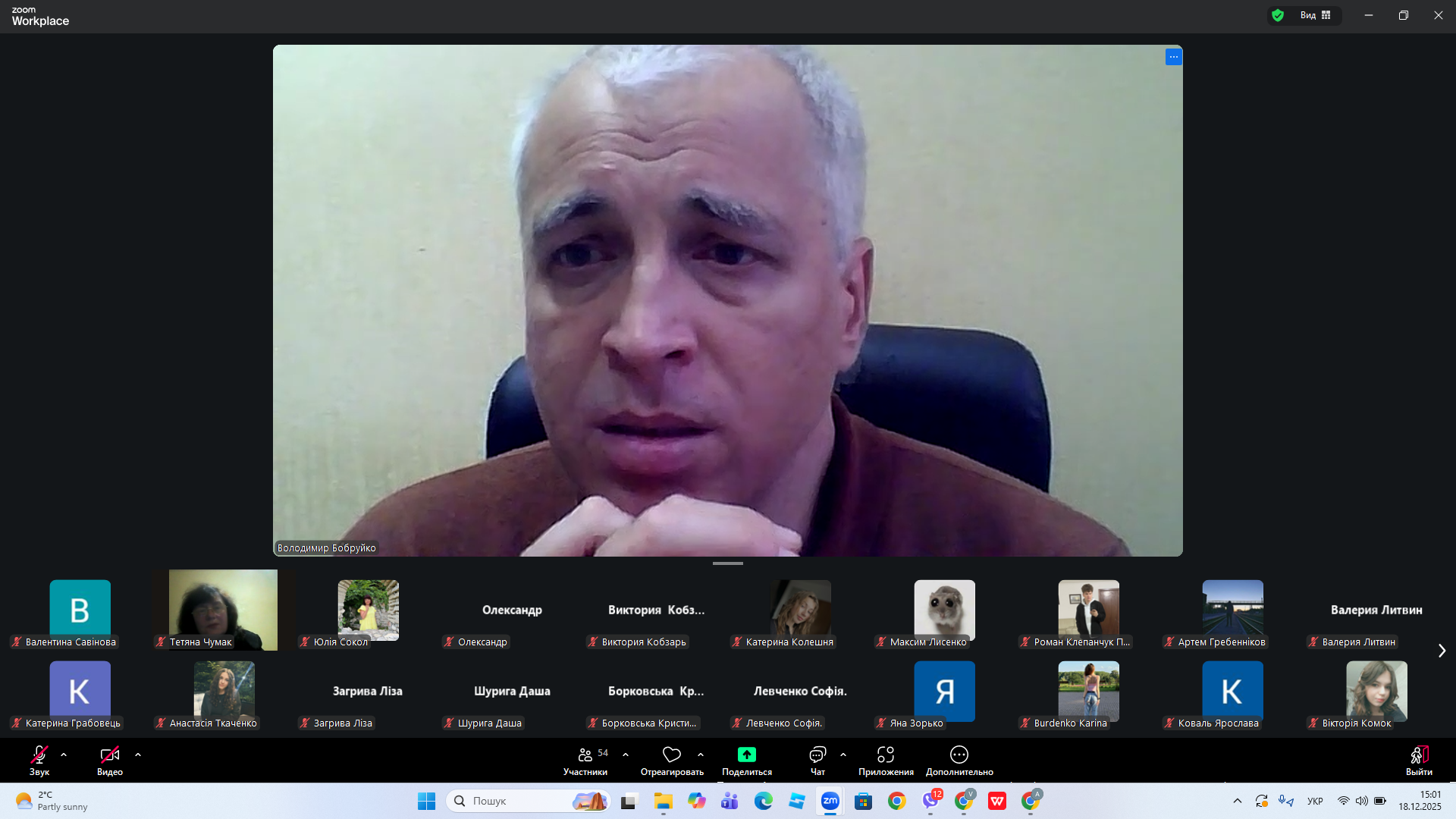Click the Leave meeting icon
Viewport: 1456px width, 819px height.
1419,755
